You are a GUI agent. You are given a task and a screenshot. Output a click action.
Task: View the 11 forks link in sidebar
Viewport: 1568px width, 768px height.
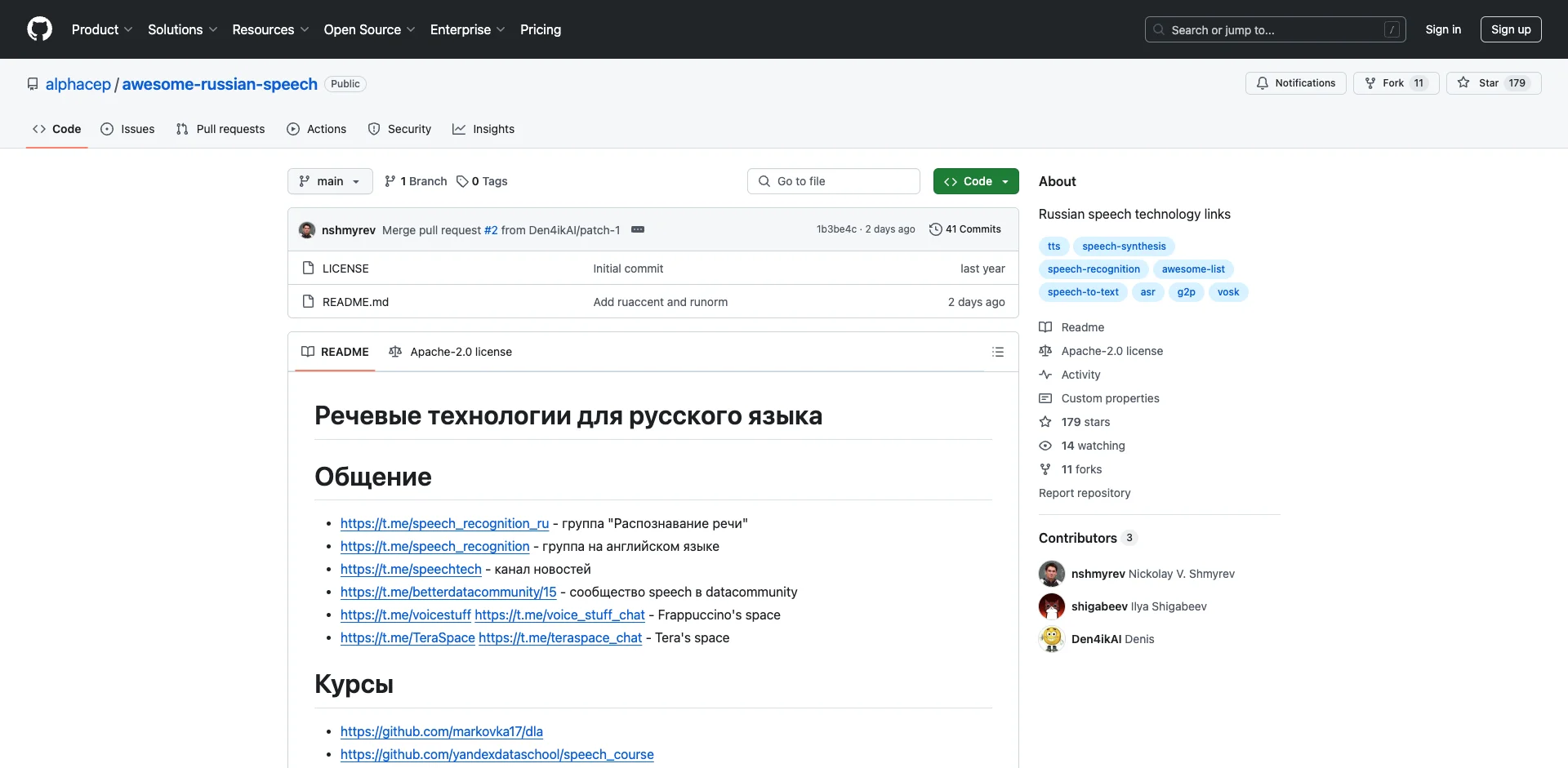click(1071, 469)
